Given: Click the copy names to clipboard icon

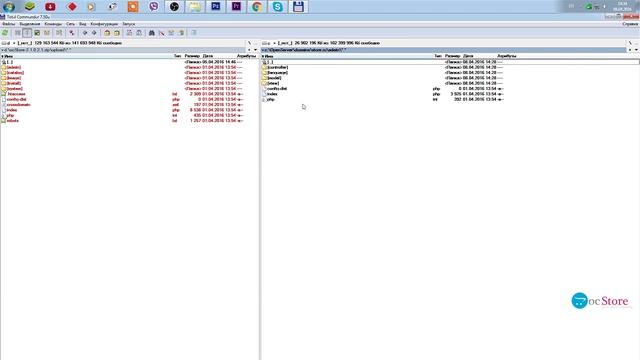Looking at the screenshot, I should [181, 33].
